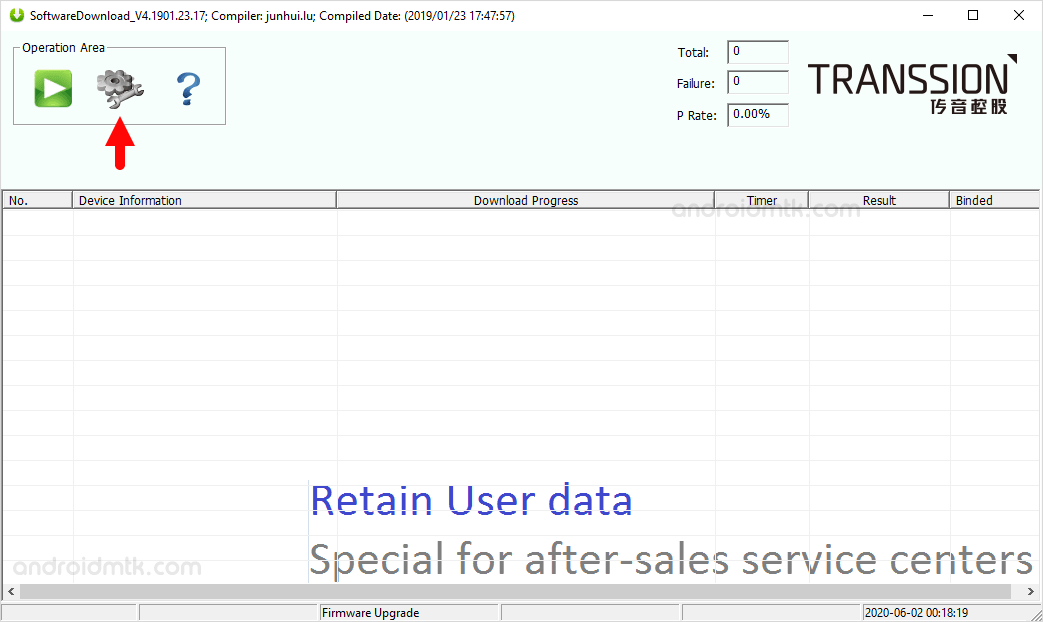The height and width of the screenshot is (622, 1043).
Task: Select the Total count field
Action: 757,52
